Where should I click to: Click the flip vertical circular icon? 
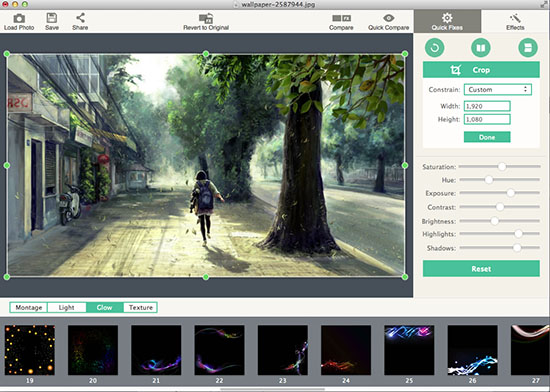(x=528, y=48)
